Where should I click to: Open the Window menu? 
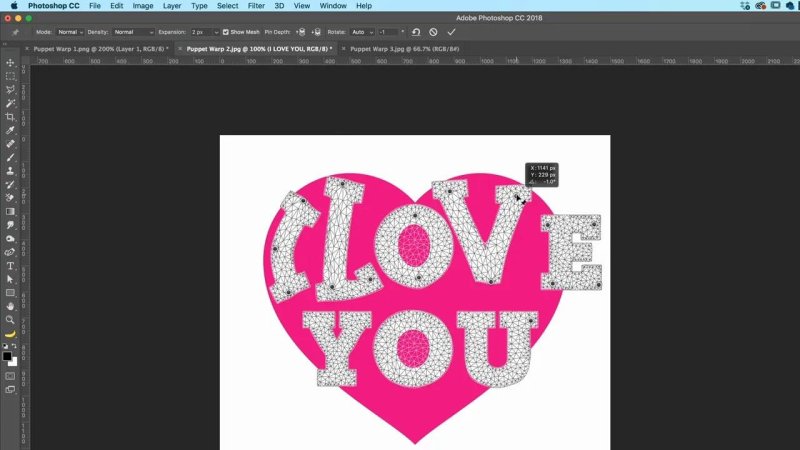pyautogui.click(x=333, y=6)
